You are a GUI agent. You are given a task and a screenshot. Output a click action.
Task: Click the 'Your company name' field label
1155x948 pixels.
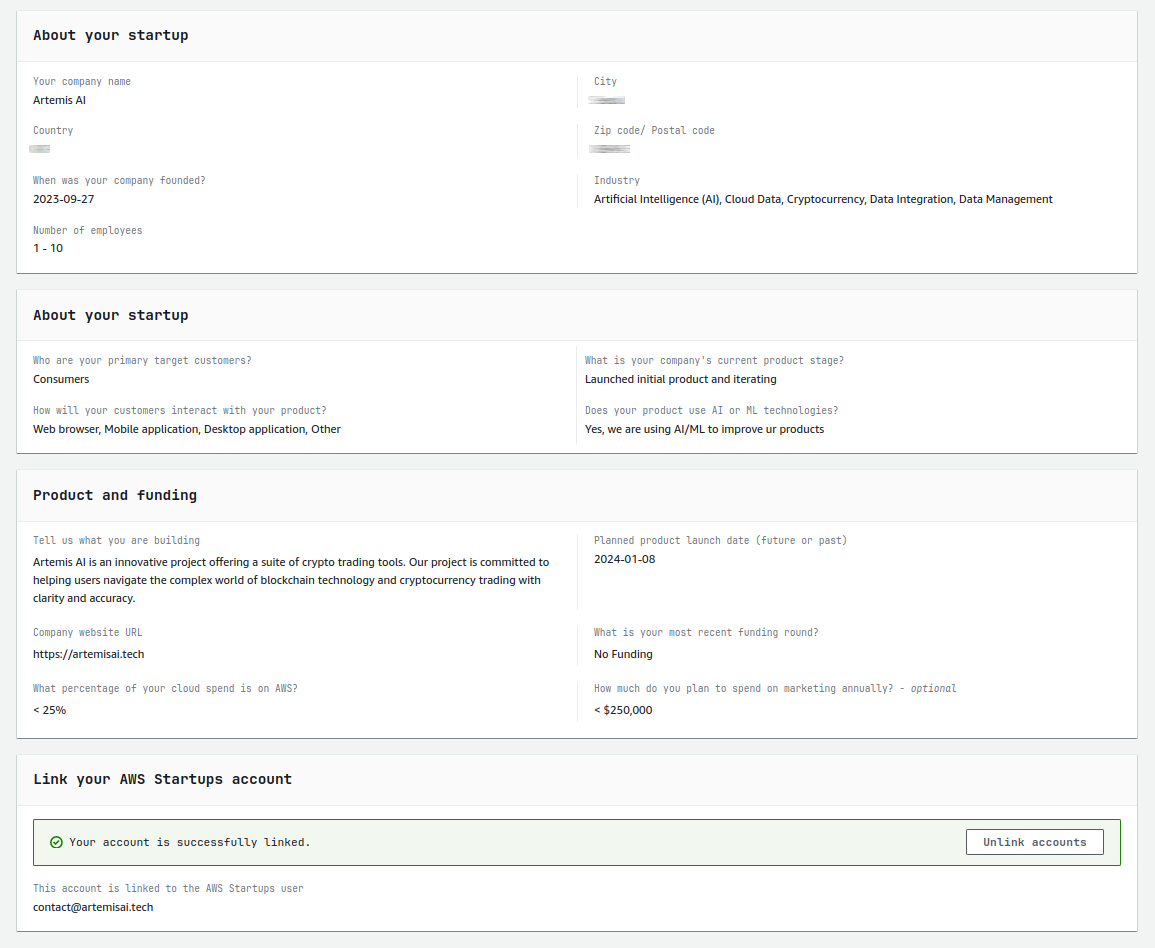(x=82, y=82)
